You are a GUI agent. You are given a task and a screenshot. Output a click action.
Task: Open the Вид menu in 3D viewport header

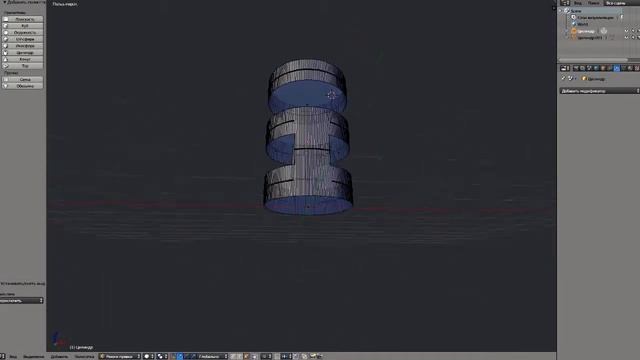coord(13,356)
